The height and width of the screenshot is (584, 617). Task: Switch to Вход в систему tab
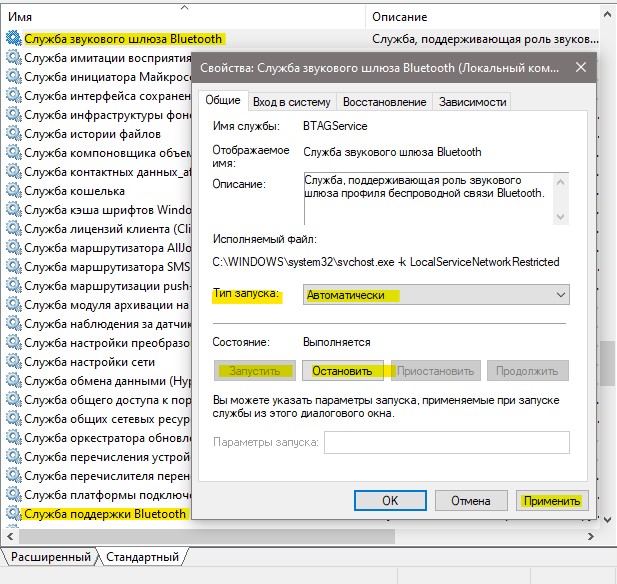292,102
